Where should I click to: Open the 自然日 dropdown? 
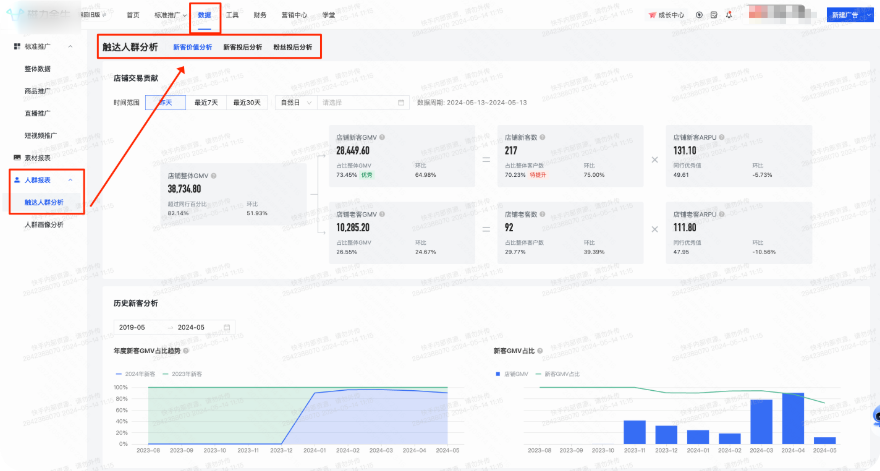coord(295,102)
